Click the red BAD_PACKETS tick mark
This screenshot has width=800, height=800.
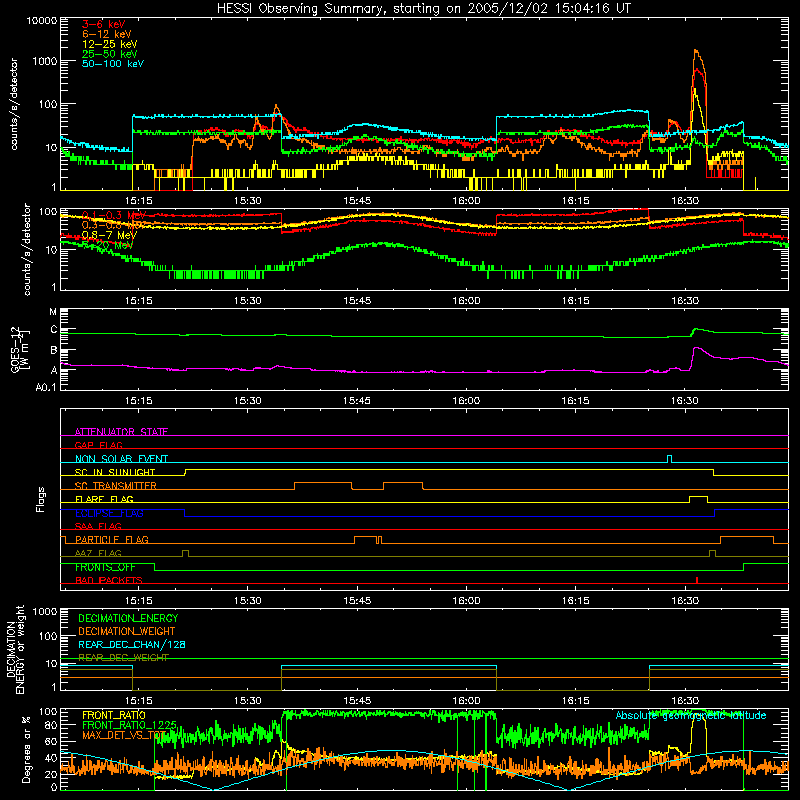[697, 580]
